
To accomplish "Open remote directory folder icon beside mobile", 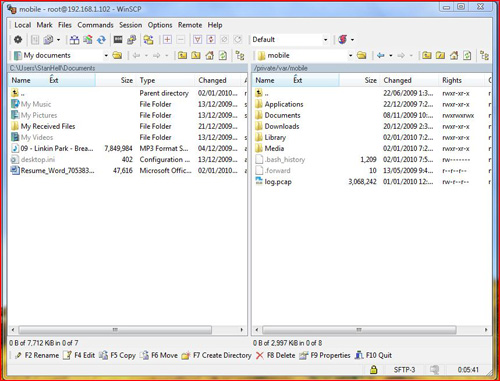I will tap(362, 55).
